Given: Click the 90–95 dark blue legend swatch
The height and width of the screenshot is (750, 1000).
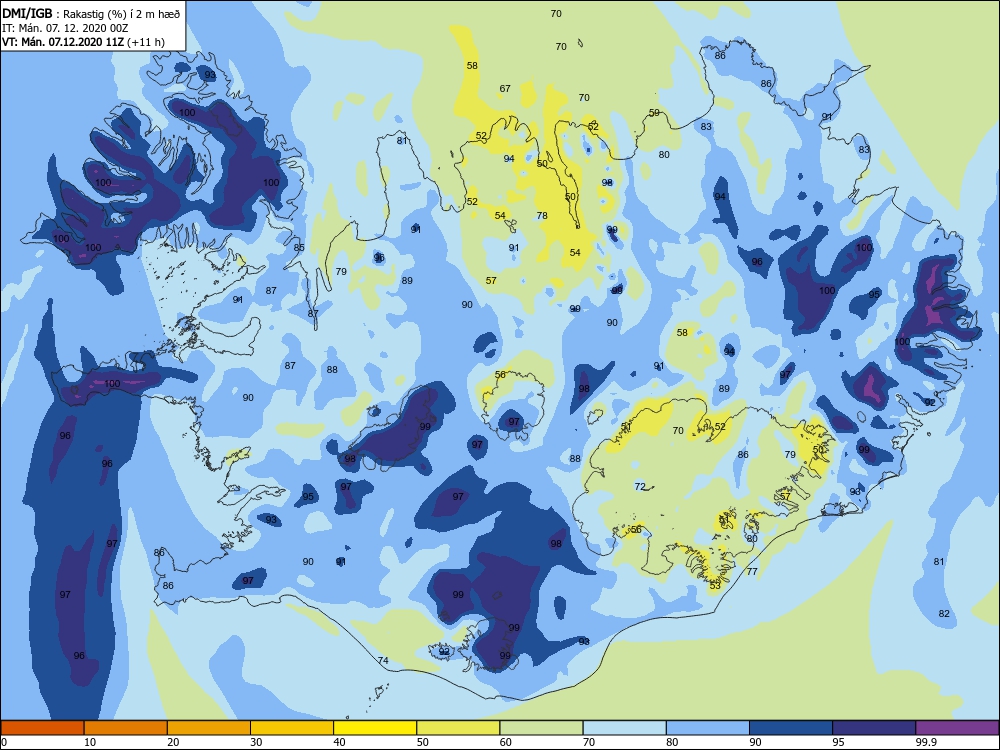Looking at the screenshot, I should point(791,728).
